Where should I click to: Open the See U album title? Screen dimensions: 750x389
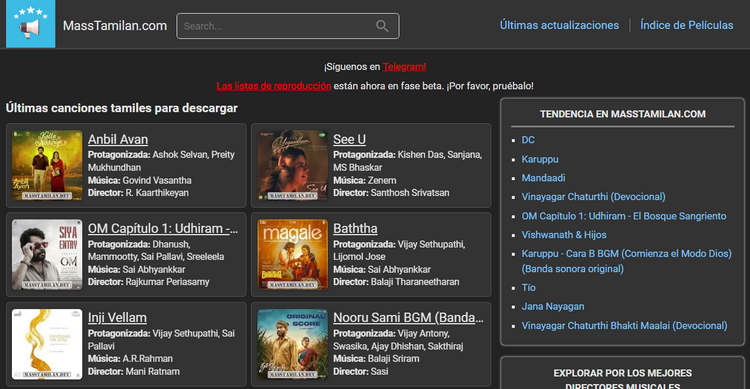pos(349,139)
